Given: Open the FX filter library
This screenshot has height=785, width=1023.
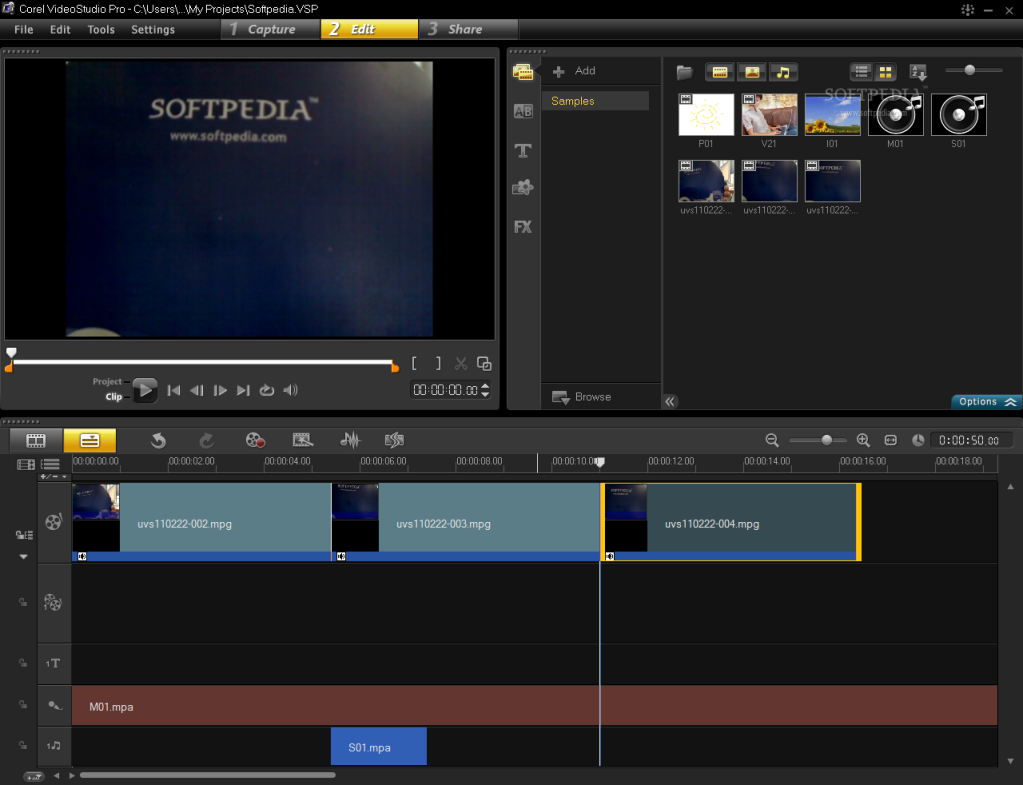Looking at the screenshot, I should click(x=522, y=227).
